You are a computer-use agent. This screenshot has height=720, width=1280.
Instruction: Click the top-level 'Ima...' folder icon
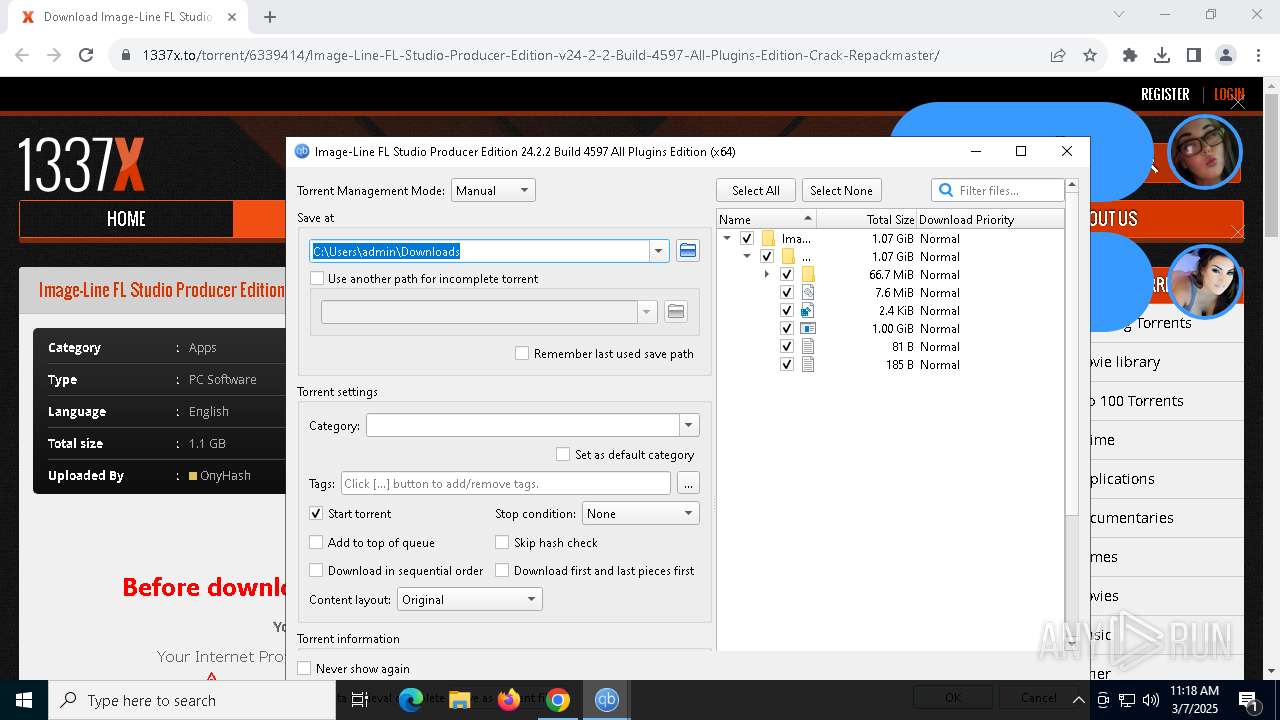(x=768, y=239)
